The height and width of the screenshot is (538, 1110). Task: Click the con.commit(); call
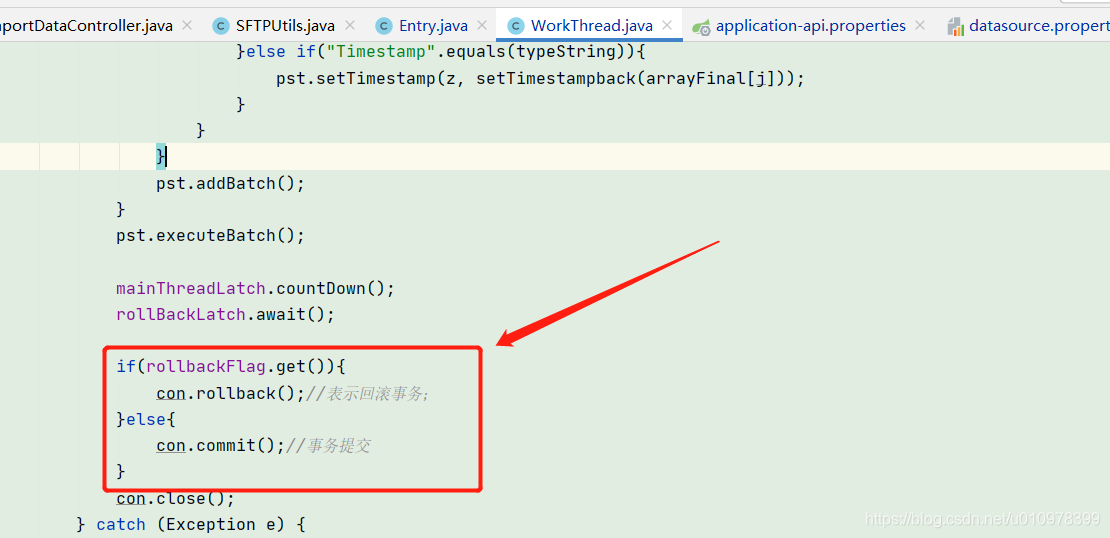[x=220, y=445]
